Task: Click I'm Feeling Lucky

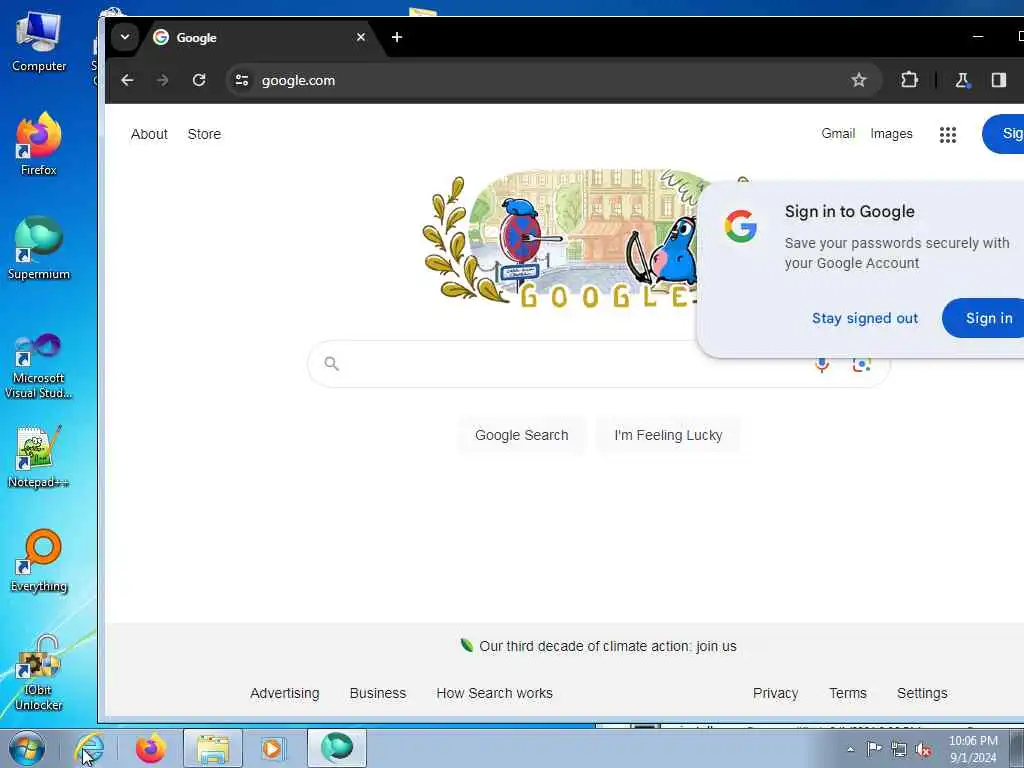Action: [667, 435]
